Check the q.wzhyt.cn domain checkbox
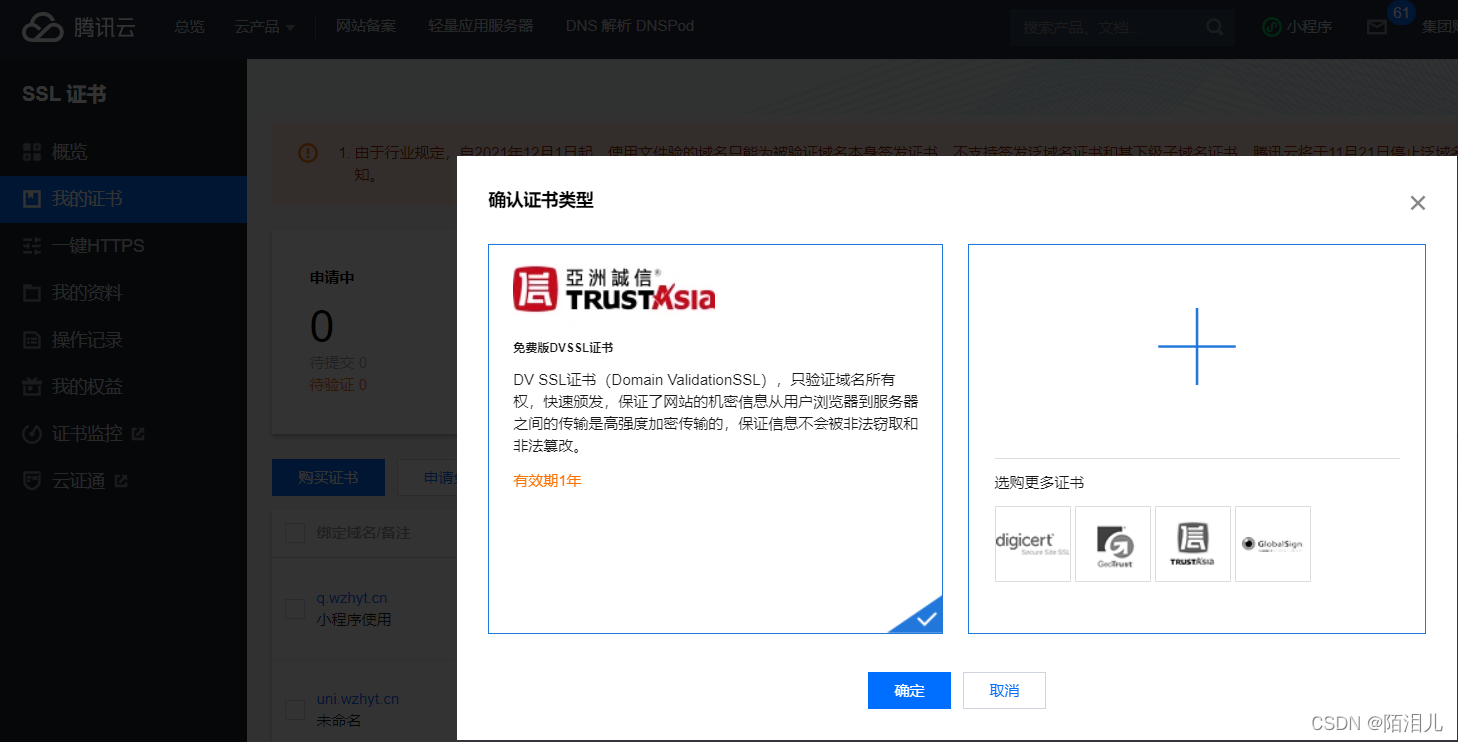 295,608
